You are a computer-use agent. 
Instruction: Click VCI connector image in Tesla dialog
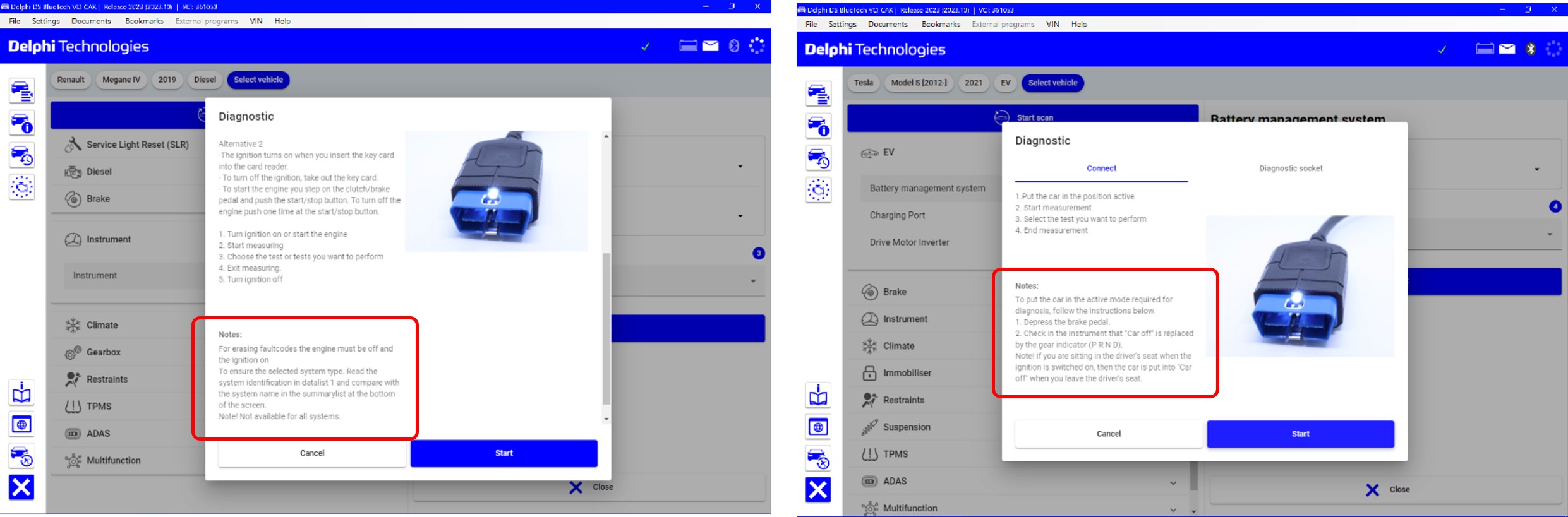point(1300,287)
